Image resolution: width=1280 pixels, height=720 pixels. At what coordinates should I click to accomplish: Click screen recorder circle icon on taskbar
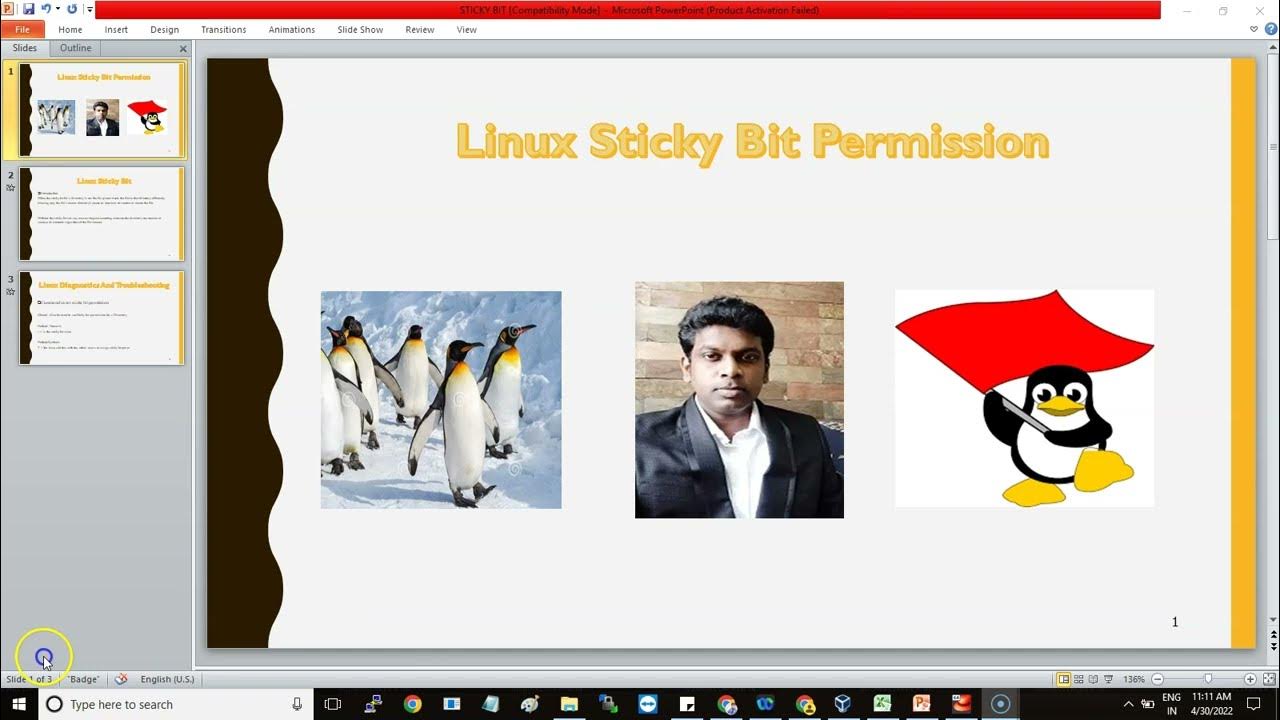(1000, 704)
